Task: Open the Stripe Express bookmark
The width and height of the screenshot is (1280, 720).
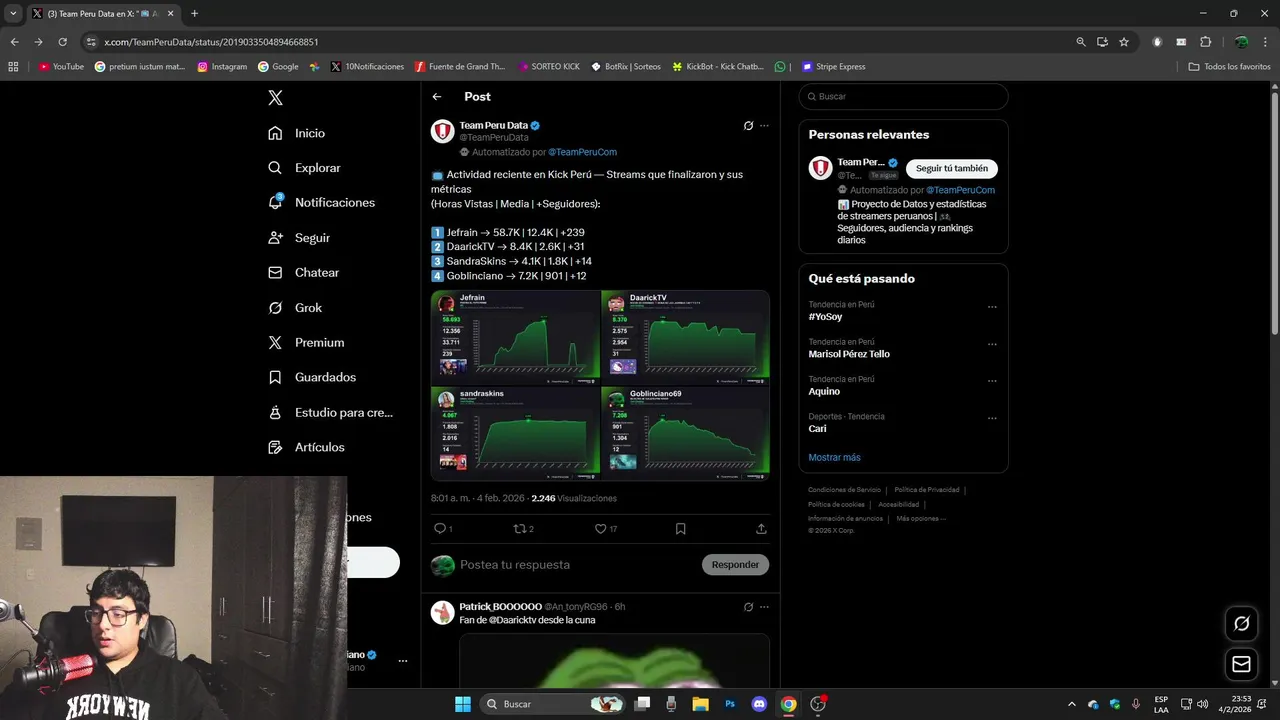Action: click(833, 67)
